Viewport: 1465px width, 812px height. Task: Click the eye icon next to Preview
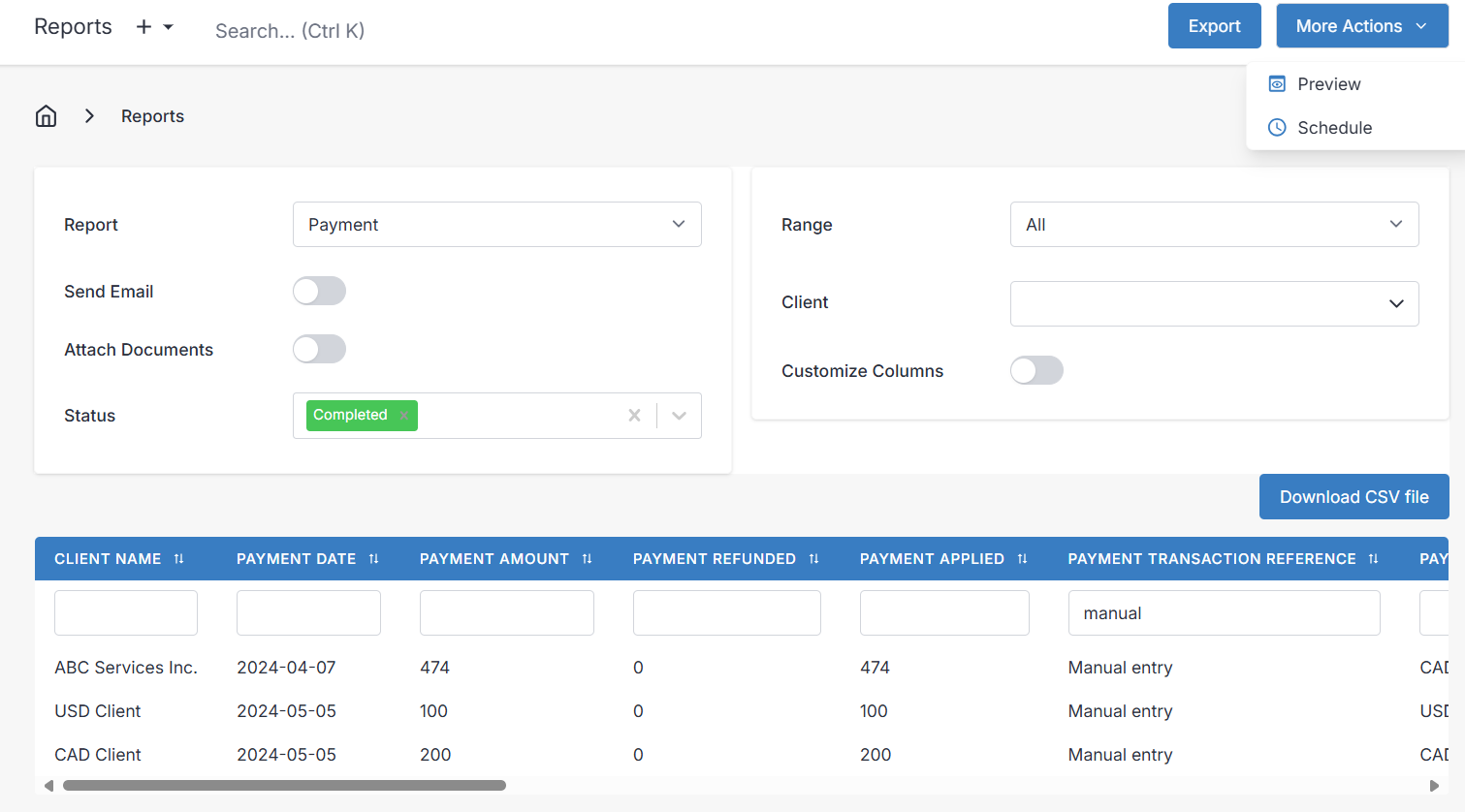[x=1276, y=84]
